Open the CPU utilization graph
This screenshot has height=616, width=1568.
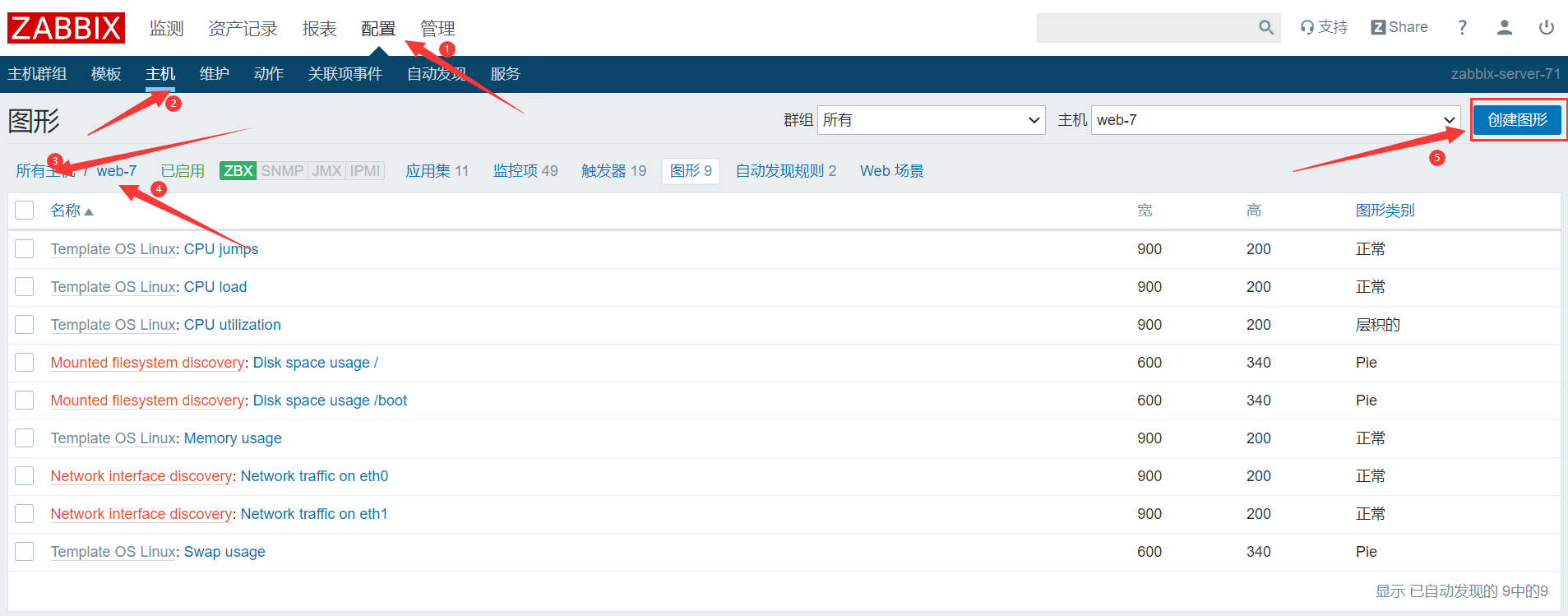click(x=233, y=325)
